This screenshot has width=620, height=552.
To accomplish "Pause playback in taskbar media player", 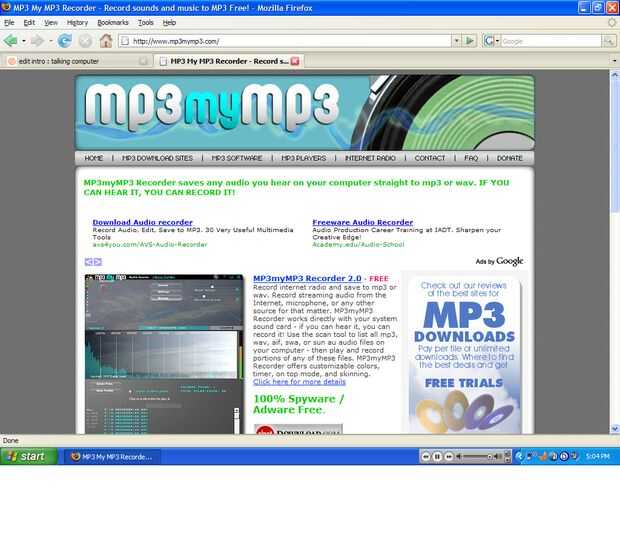I will pyautogui.click(x=437, y=457).
